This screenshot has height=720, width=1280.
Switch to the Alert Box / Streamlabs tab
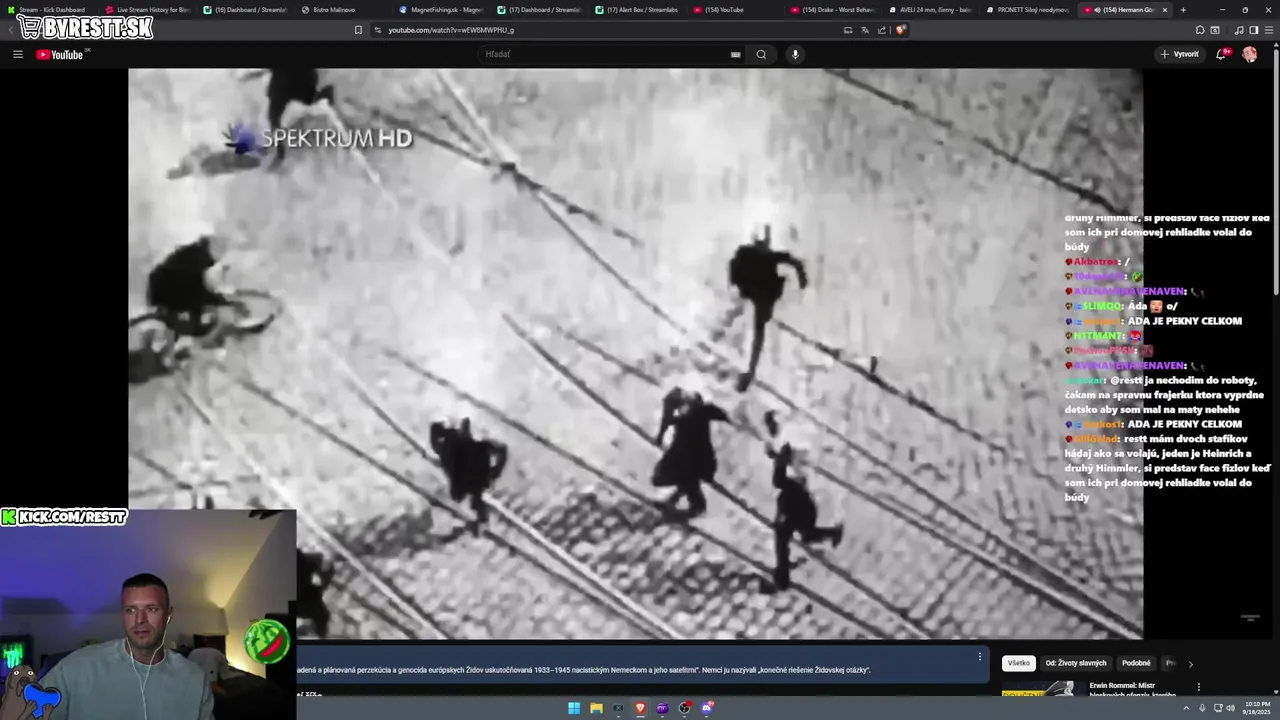636,10
